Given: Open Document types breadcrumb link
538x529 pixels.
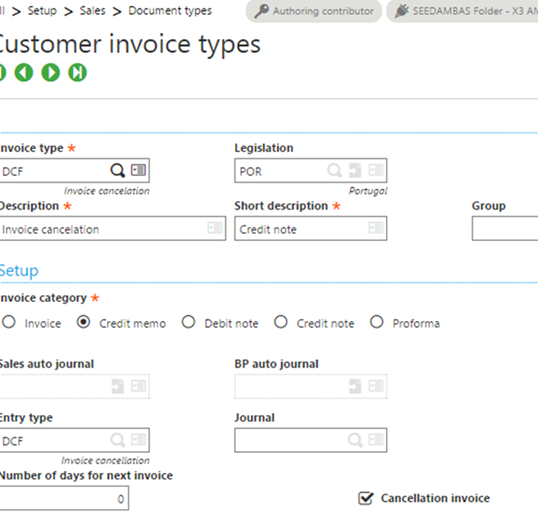Looking at the screenshot, I should click(x=170, y=11).
